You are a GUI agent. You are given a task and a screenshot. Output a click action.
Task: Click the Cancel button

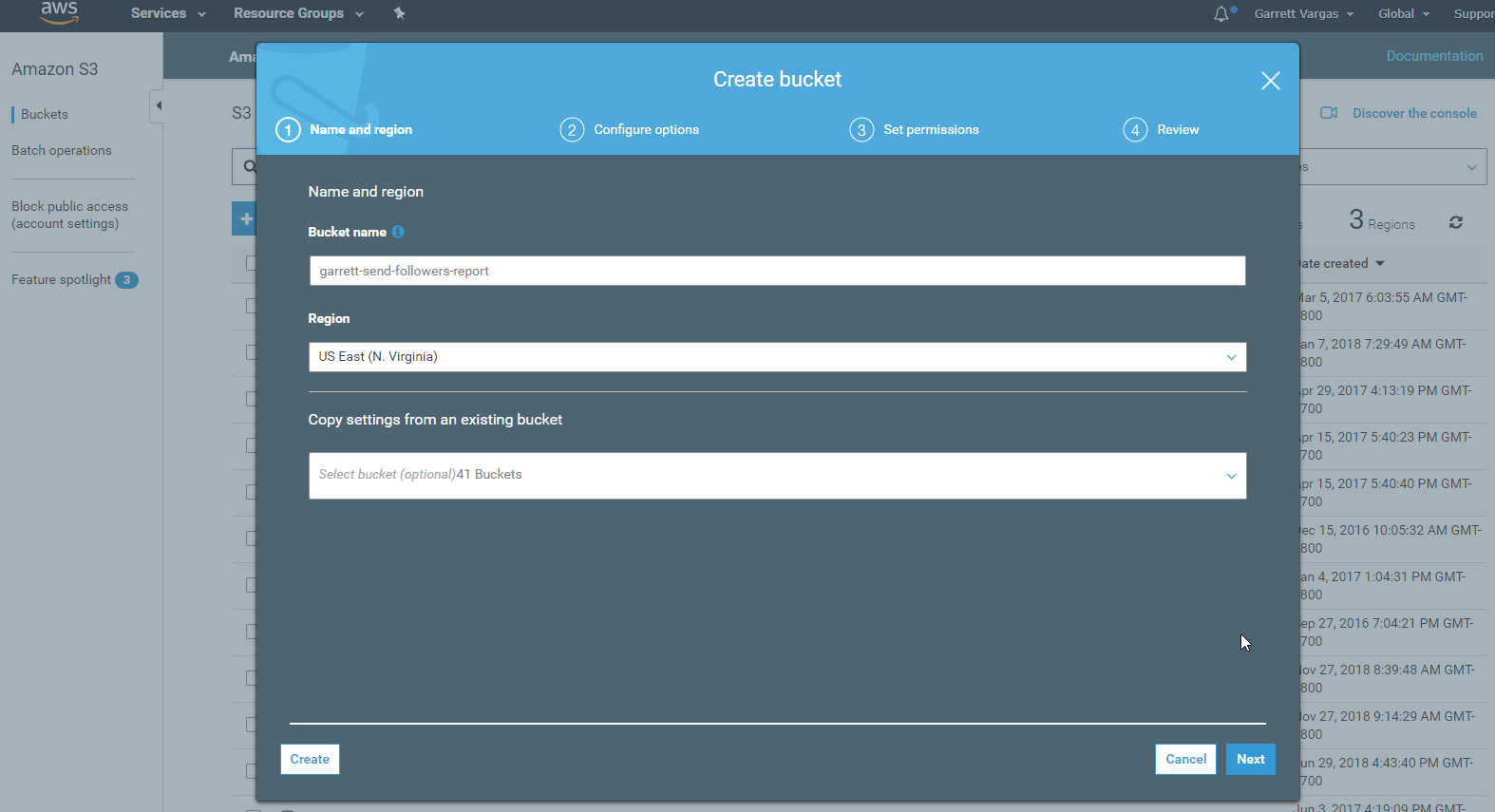[x=1185, y=759]
